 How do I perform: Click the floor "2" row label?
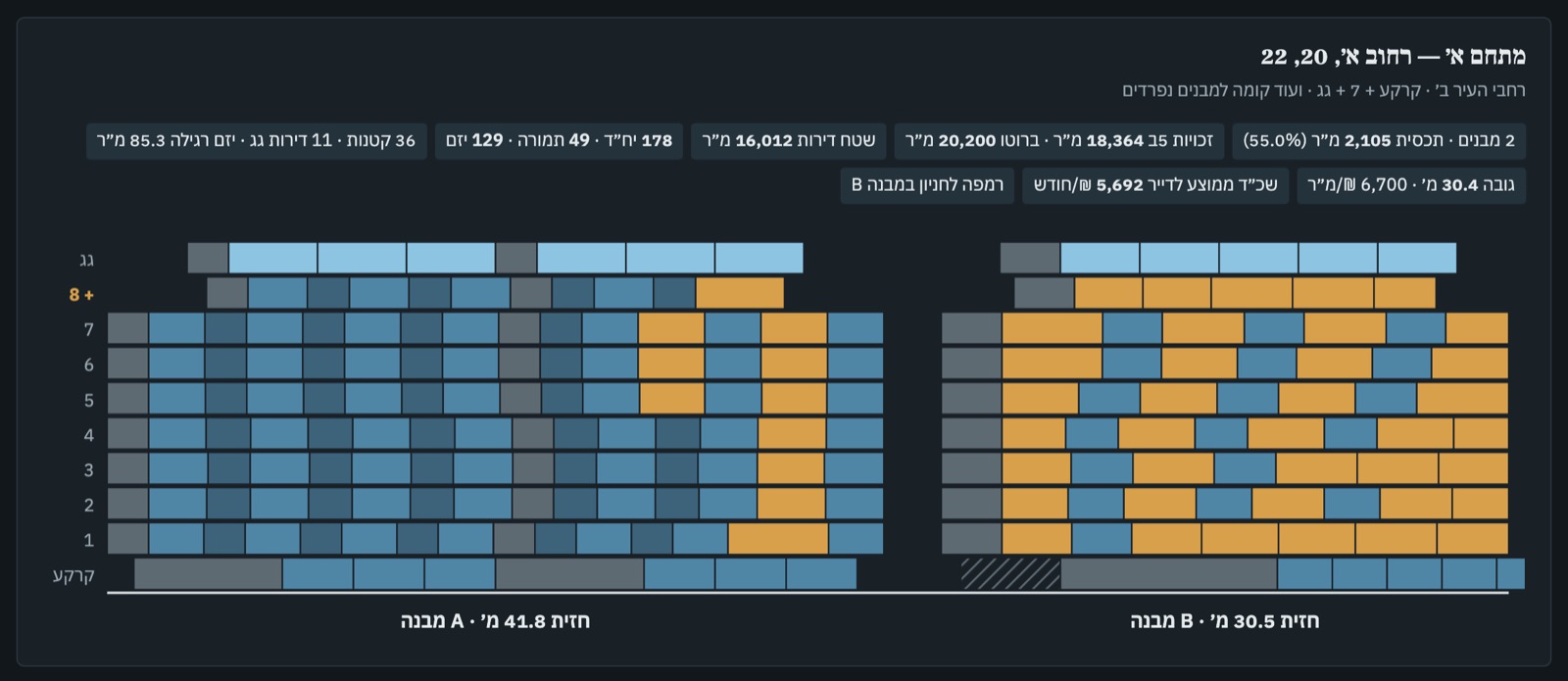coord(89,505)
